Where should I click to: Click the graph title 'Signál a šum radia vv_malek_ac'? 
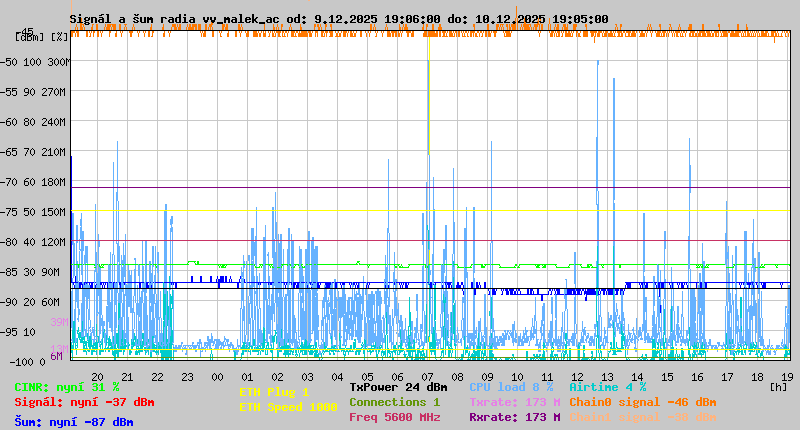(174, 19)
